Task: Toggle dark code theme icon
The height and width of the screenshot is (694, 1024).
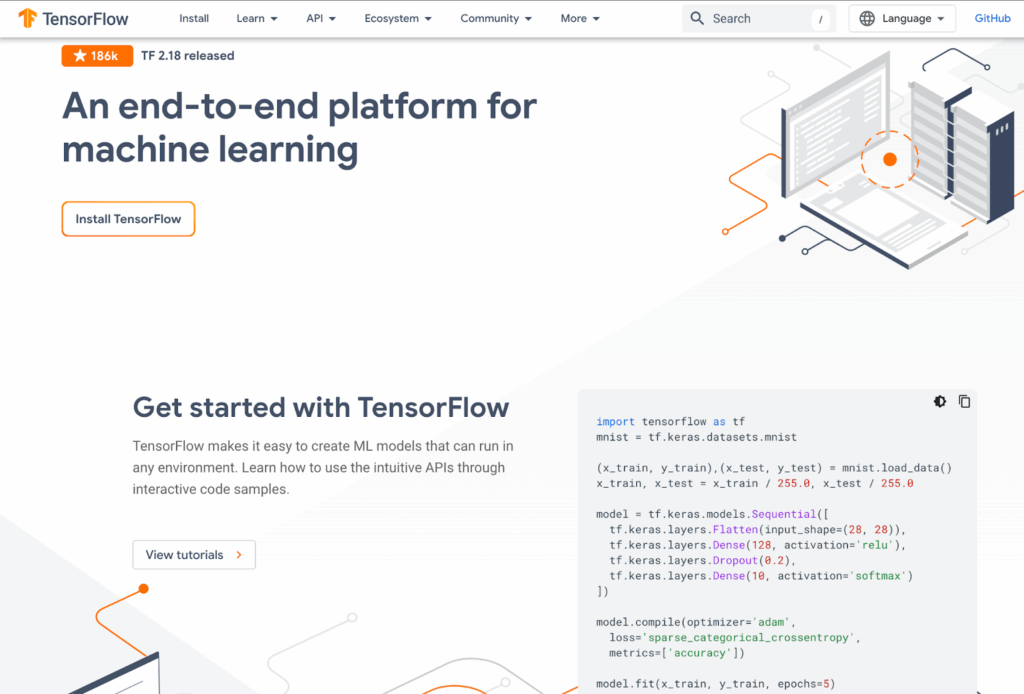Action: (x=940, y=401)
